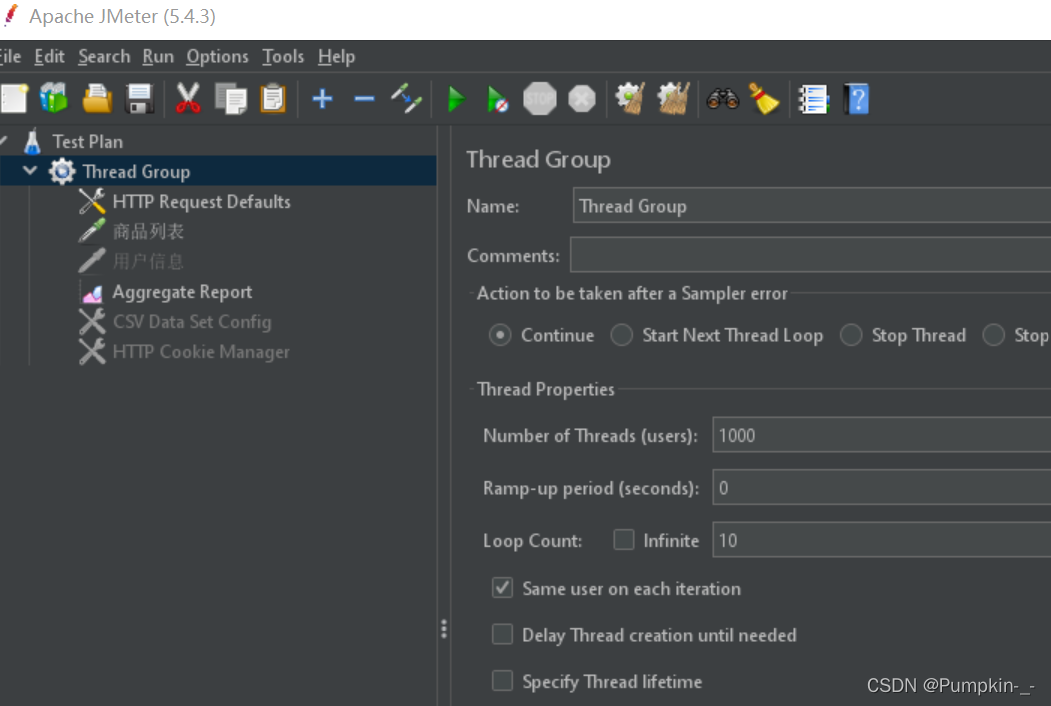The width and height of the screenshot is (1051, 706).
Task: Uncheck Same user on each iteration
Action: (x=502, y=588)
